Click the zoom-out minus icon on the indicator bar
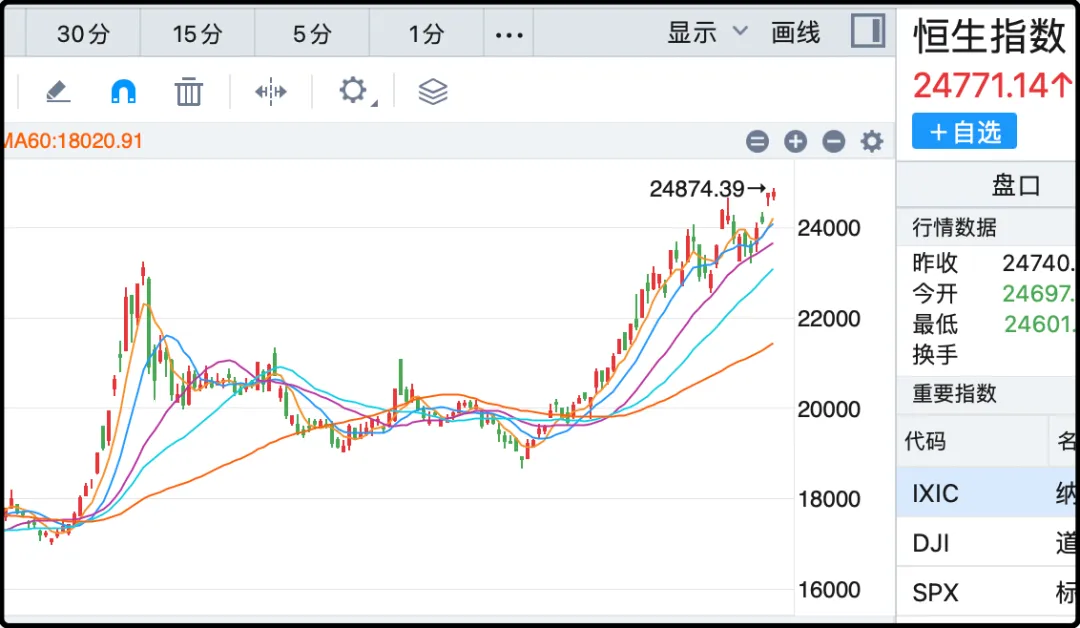The width and height of the screenshot is (1080, 628). point(834,142)
